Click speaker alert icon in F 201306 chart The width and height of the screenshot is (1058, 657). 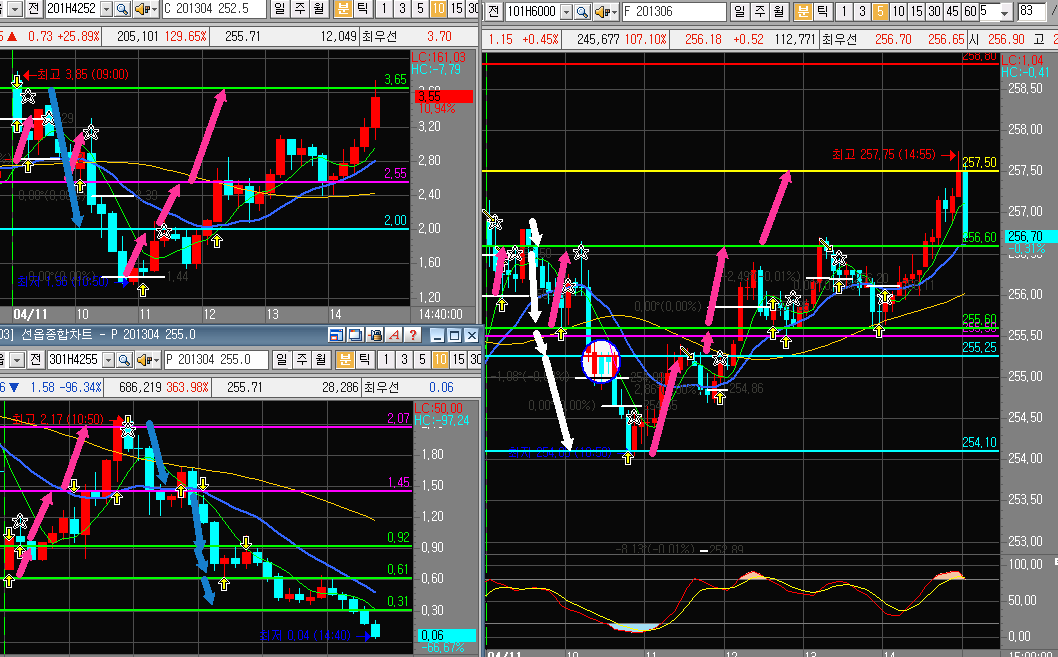point(601,11)
